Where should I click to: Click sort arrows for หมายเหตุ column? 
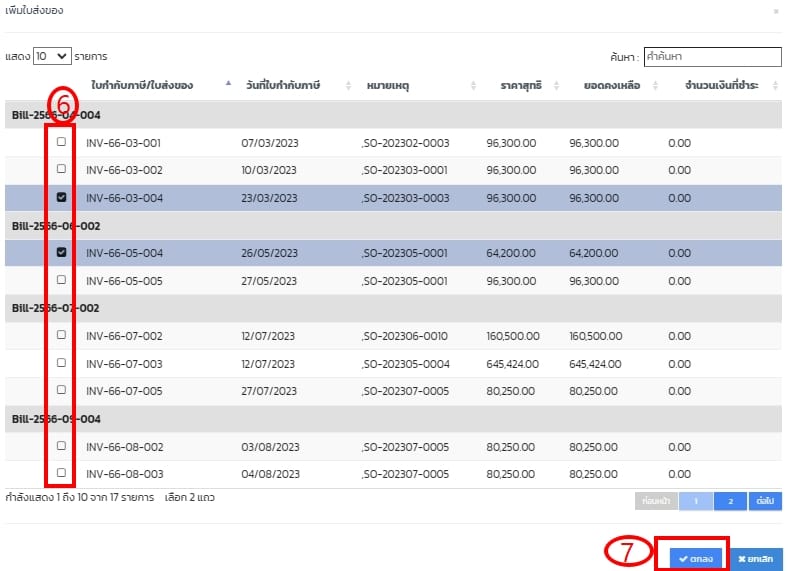(473, 86)
